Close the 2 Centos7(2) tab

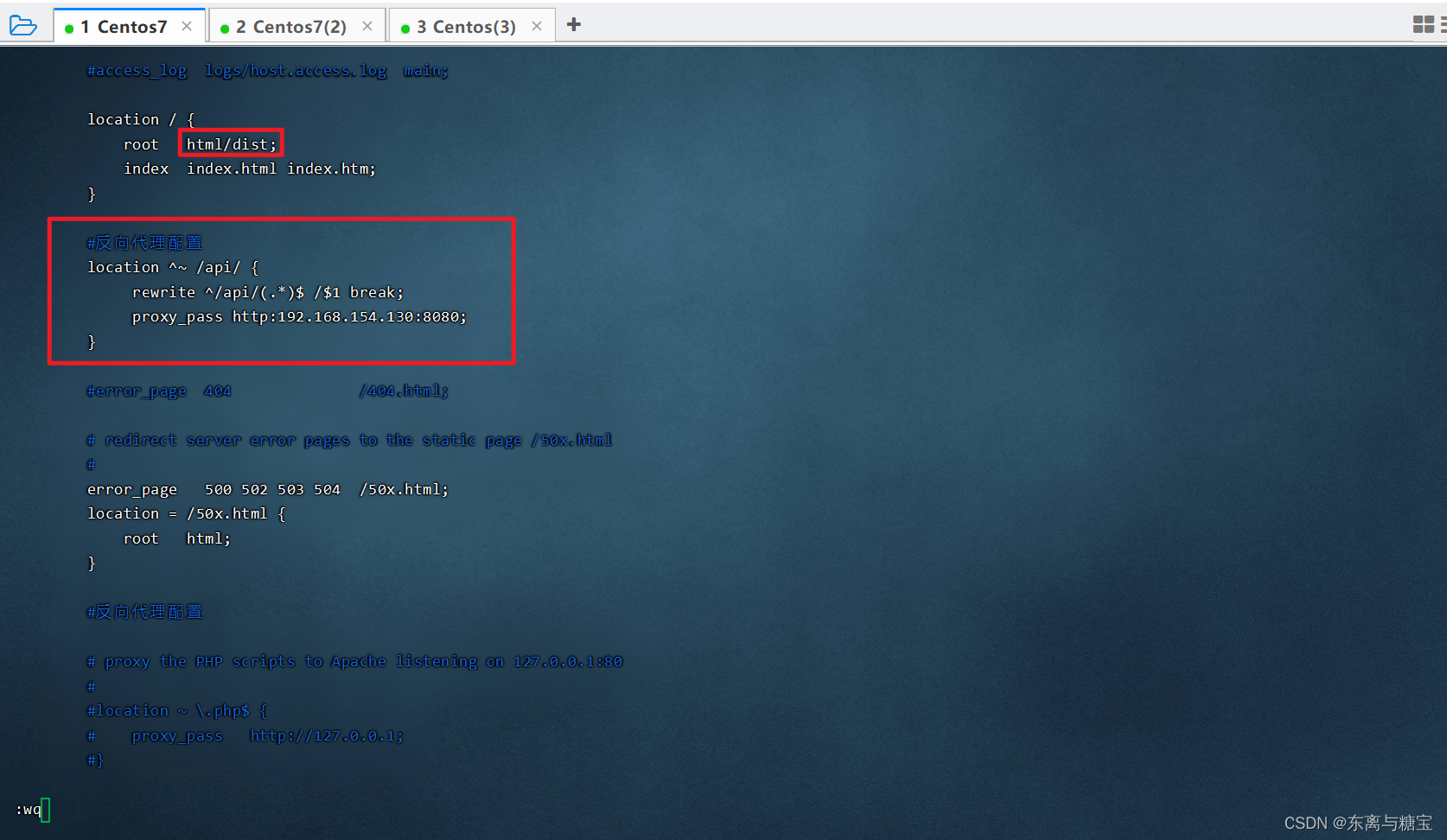(367, 27)
